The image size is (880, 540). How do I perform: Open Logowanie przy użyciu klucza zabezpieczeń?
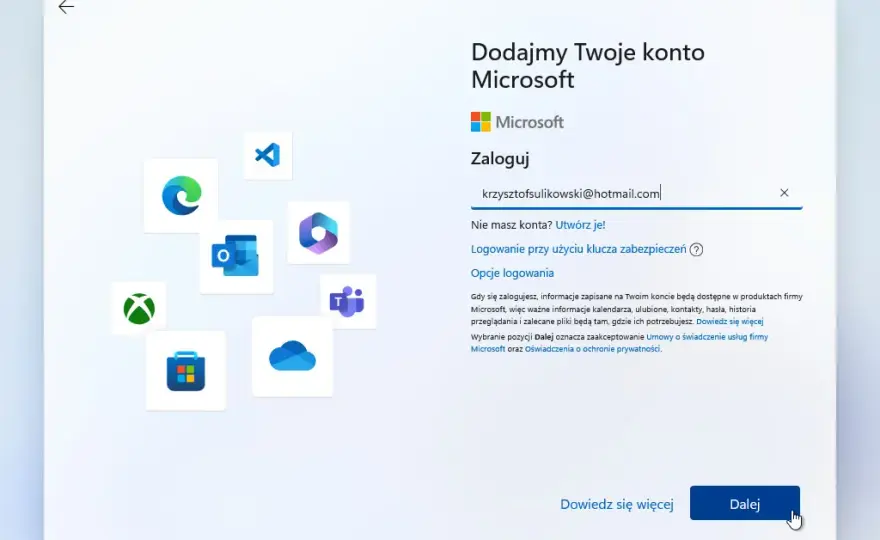click(x=578, y=249)
